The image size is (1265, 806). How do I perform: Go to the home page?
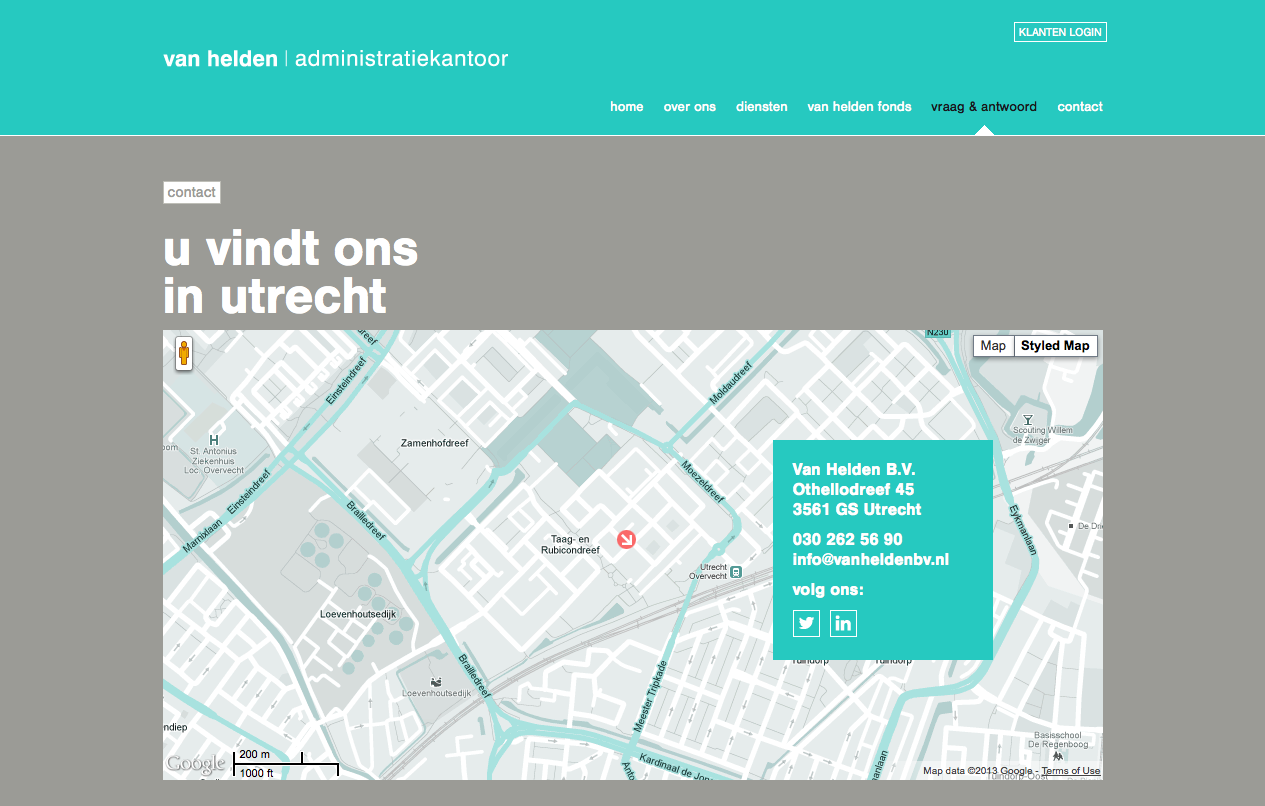[627, 107]
